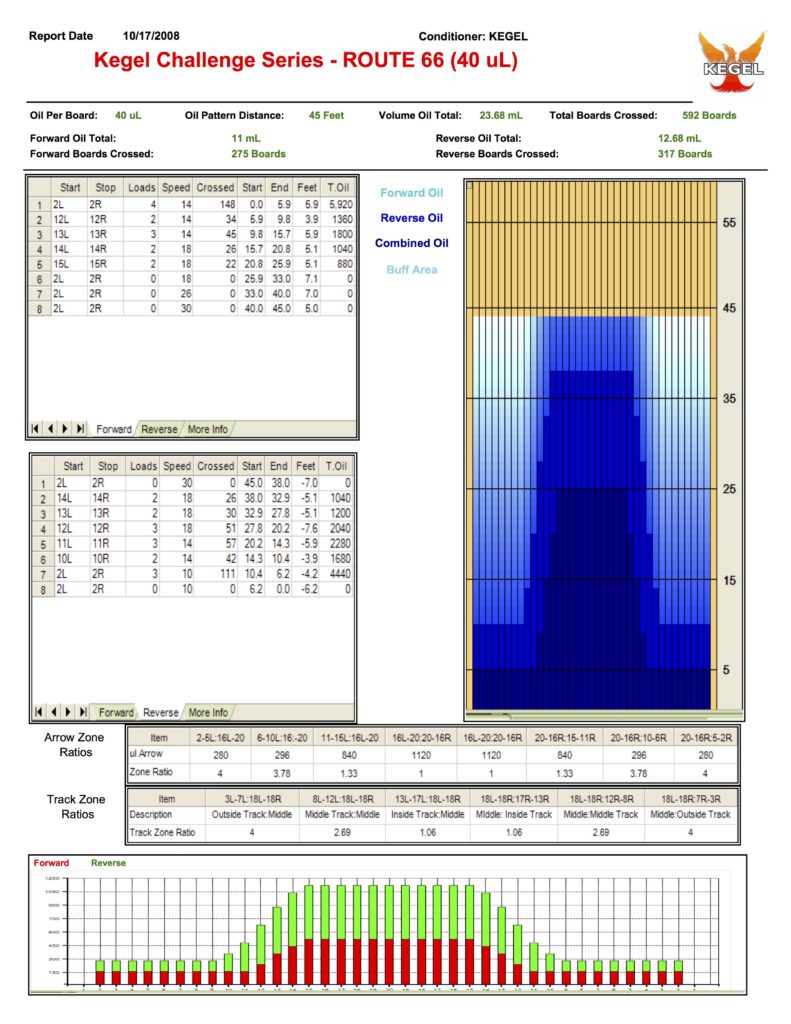The image size is (791, 1024).
Task: Click Reverse Boards Crossed value '317 Boards'
Action: (685, 154)
